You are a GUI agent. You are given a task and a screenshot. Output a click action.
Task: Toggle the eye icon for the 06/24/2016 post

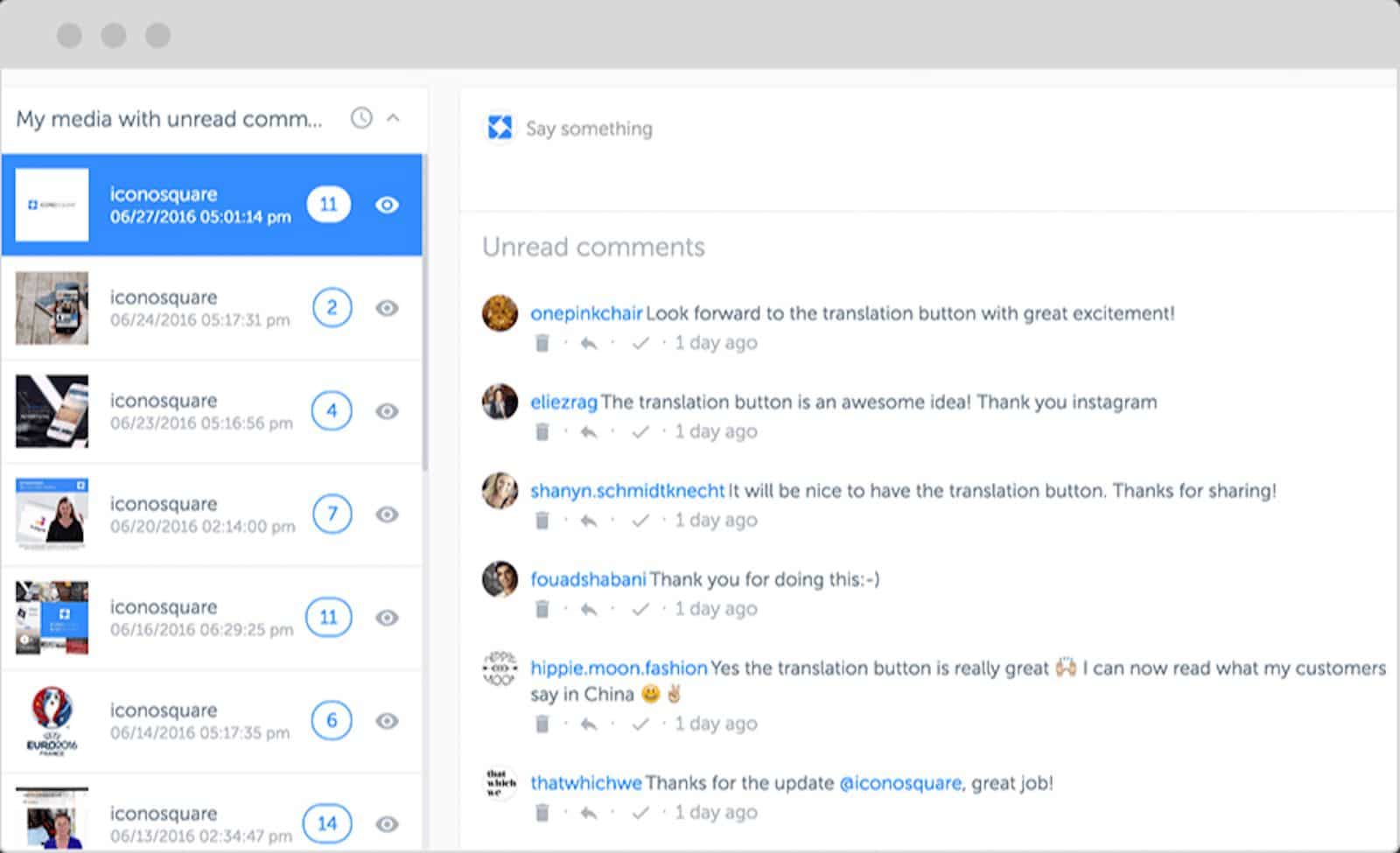[x=387, y=308]
